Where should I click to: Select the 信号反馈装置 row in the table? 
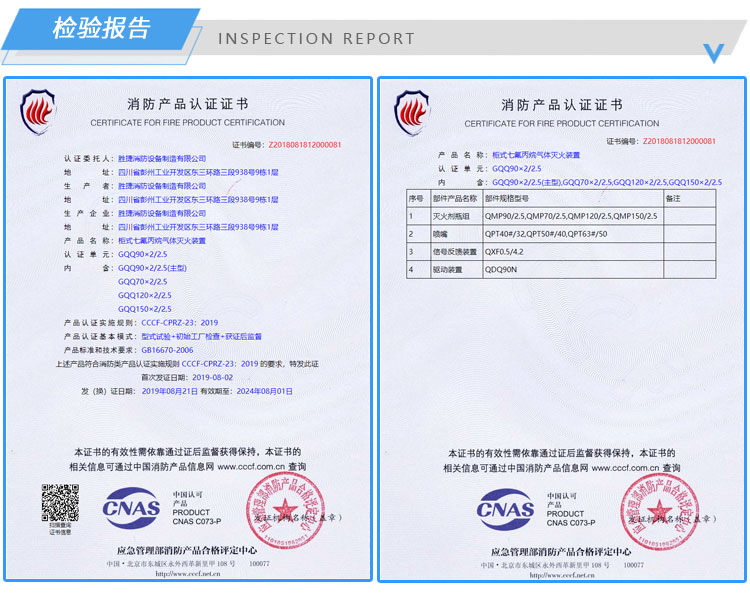click(564, 252)
